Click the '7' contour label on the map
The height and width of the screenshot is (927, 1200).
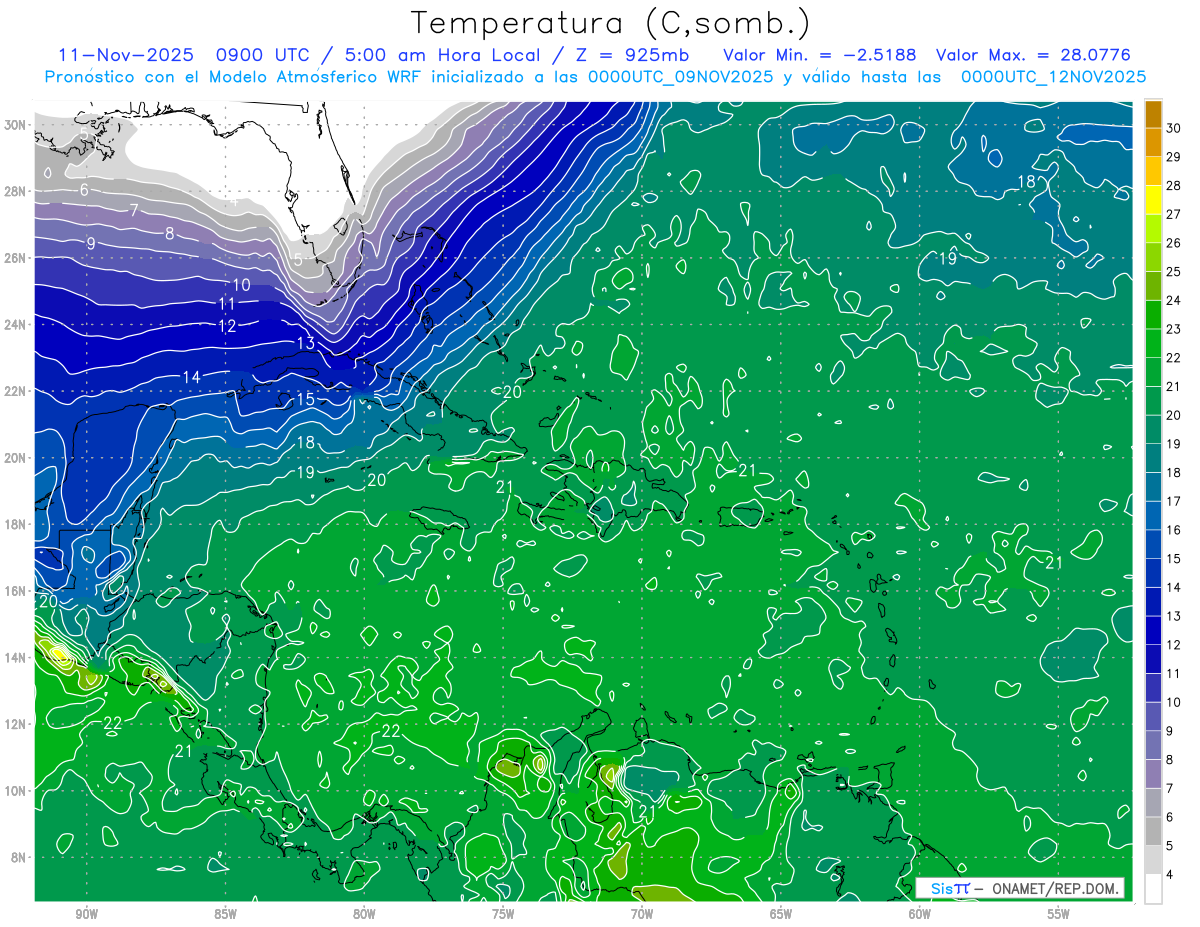click(x=134, y=210)
